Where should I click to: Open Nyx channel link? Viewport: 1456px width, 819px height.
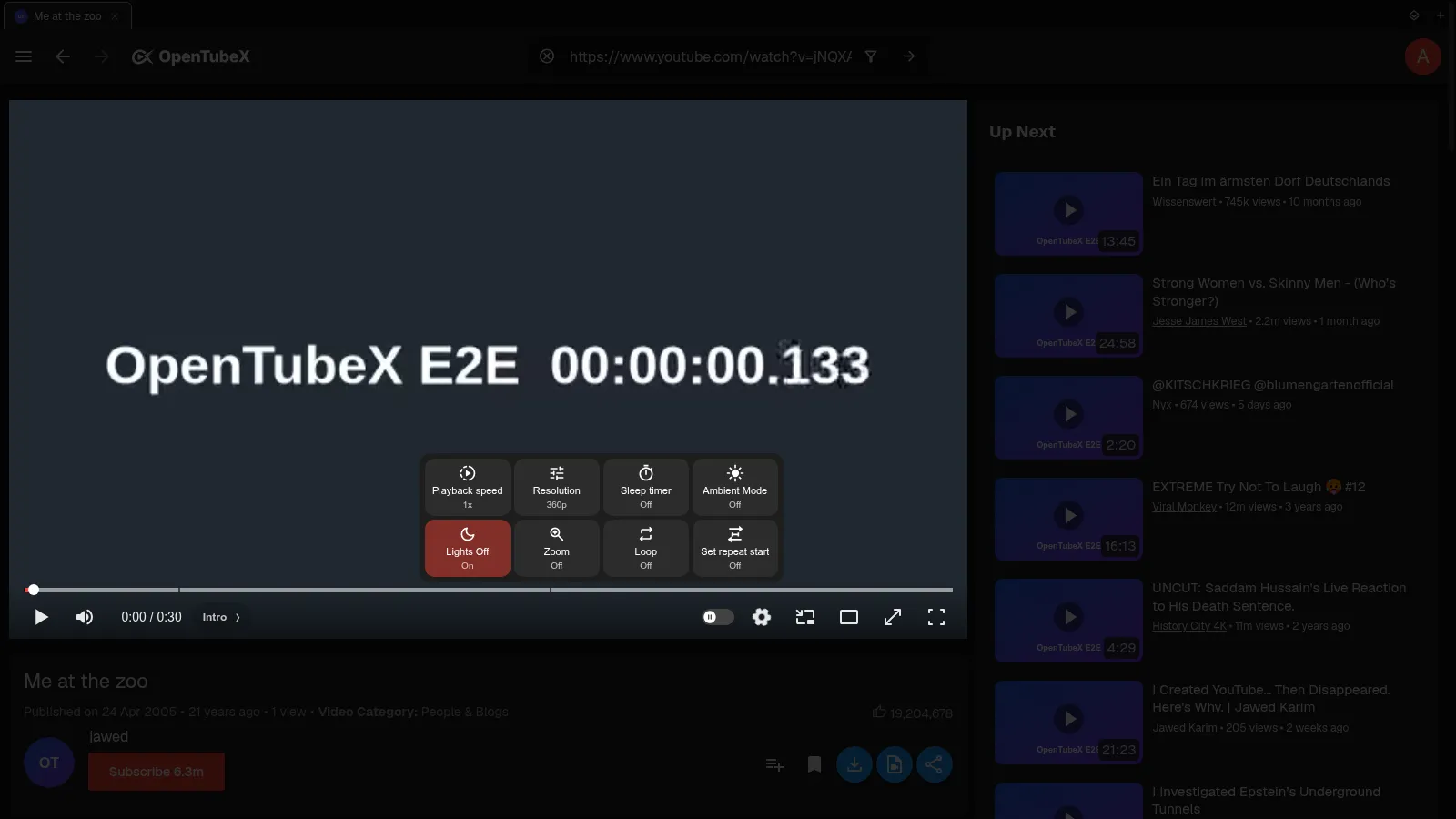[x=1162, y=405]
